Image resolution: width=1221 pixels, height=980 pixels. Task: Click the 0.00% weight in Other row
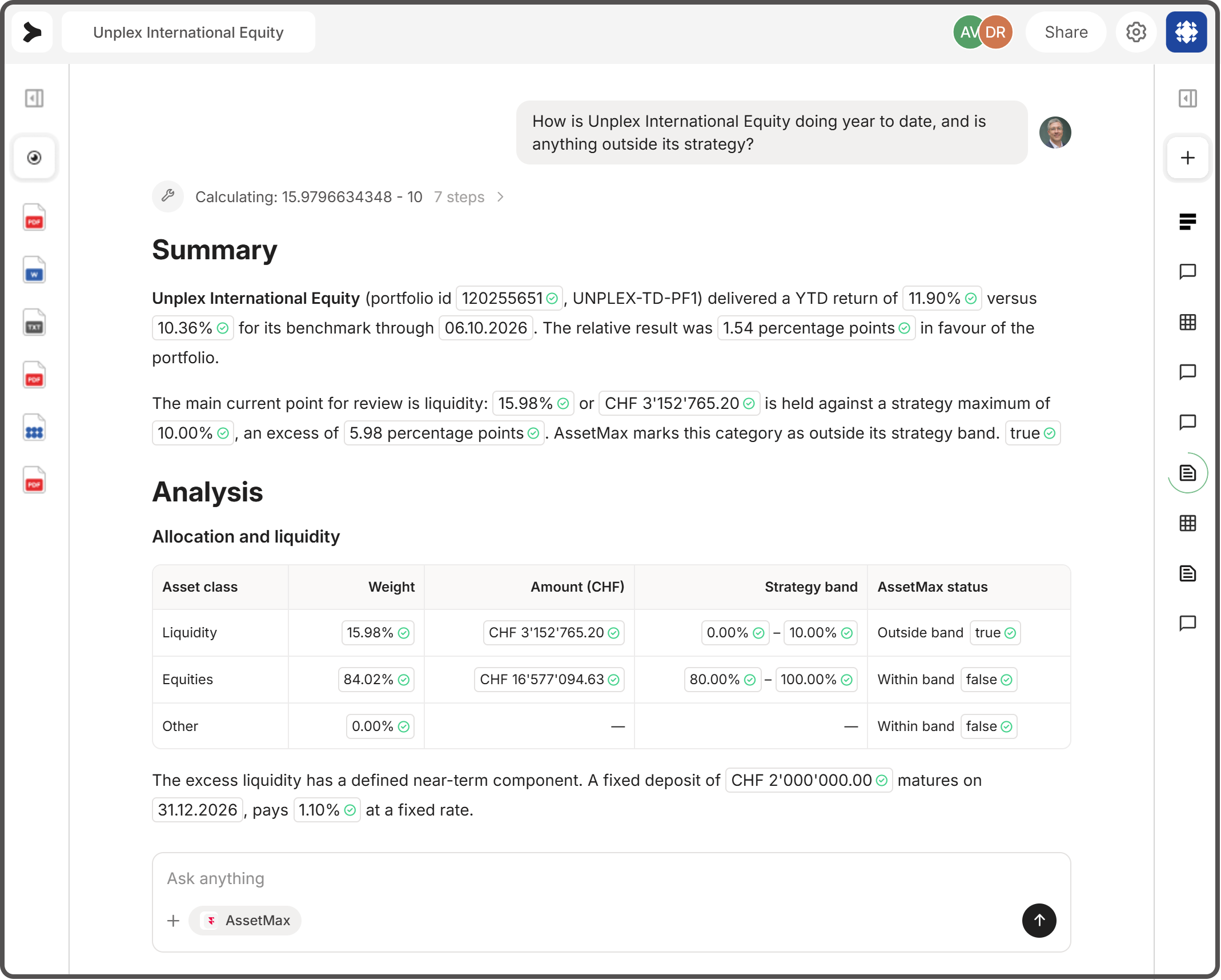coord(380,726)
